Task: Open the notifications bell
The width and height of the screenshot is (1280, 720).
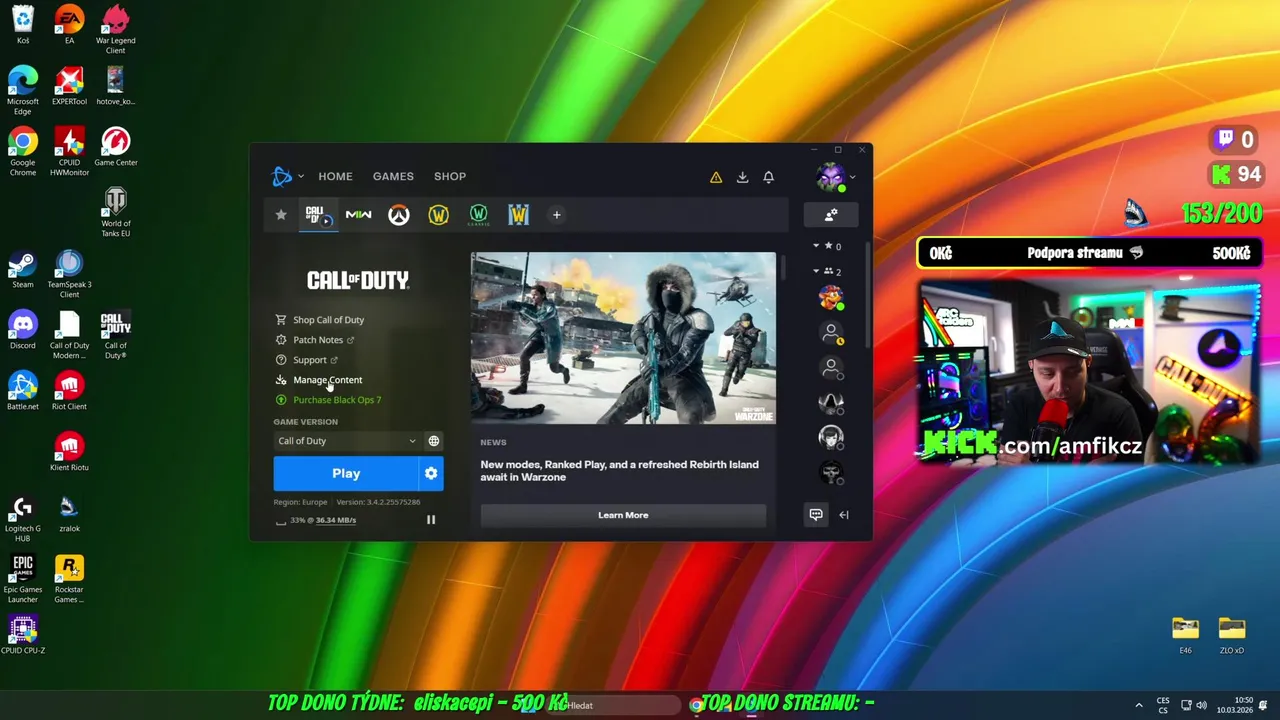Action: (768, 177)
